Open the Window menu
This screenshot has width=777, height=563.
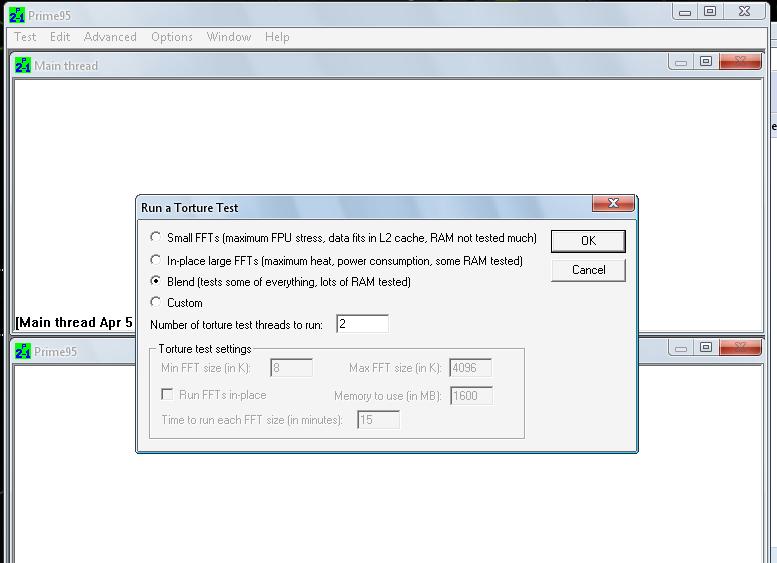pos(229,37)
